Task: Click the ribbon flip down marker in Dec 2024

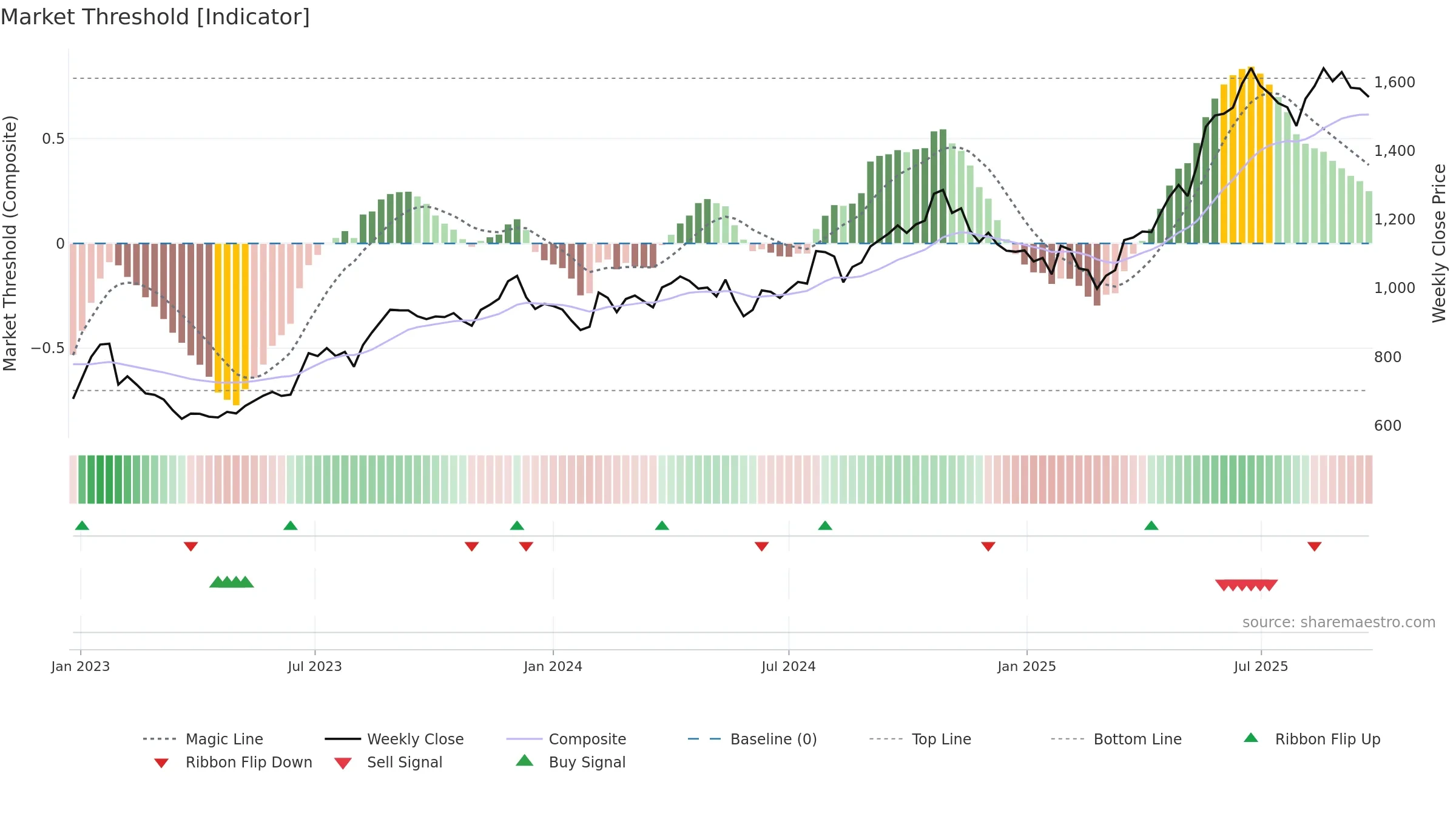Action: point(988,547)
